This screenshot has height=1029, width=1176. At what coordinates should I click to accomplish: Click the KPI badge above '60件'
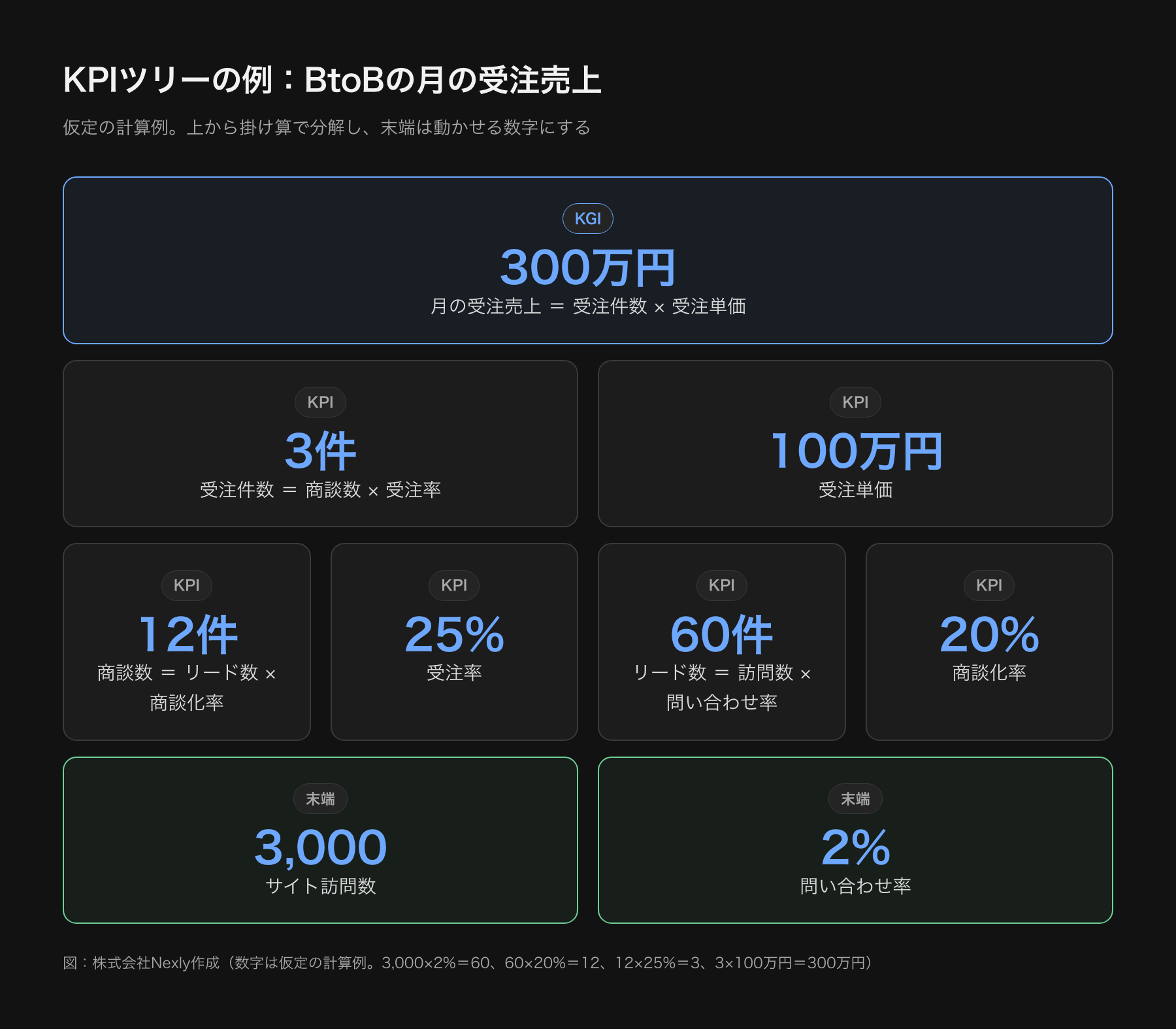[722, 585]
